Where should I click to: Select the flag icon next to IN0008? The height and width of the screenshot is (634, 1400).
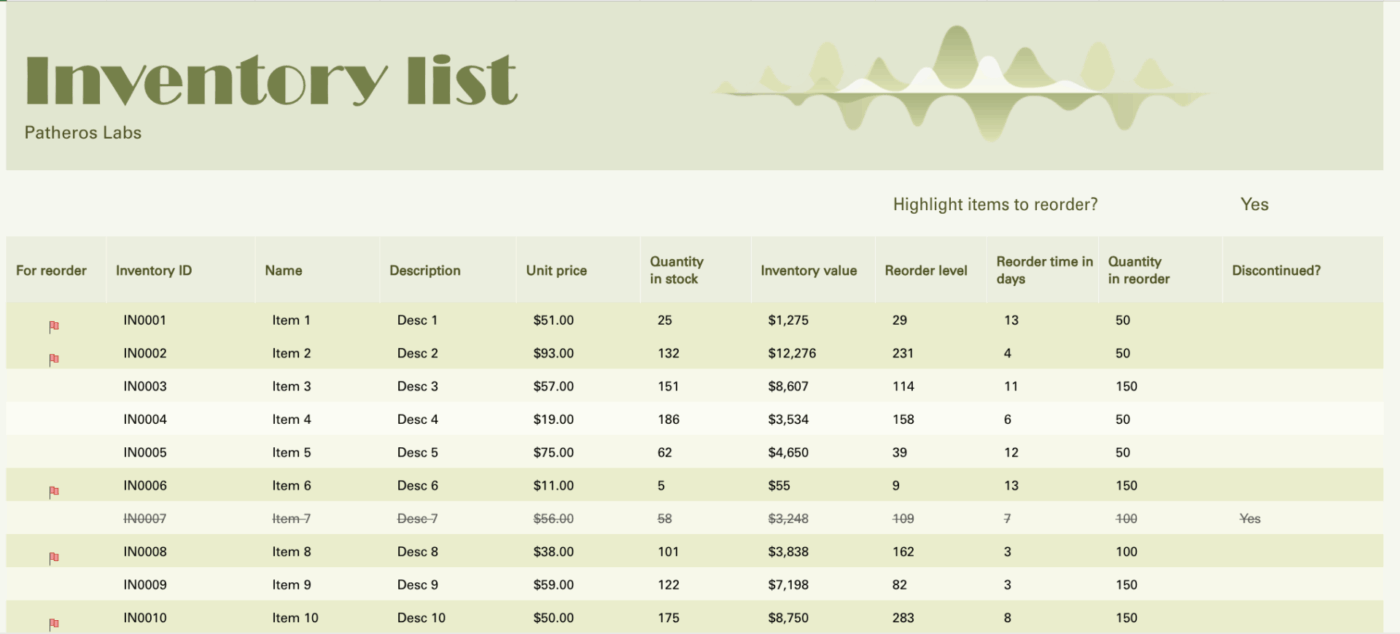point(54,558)
